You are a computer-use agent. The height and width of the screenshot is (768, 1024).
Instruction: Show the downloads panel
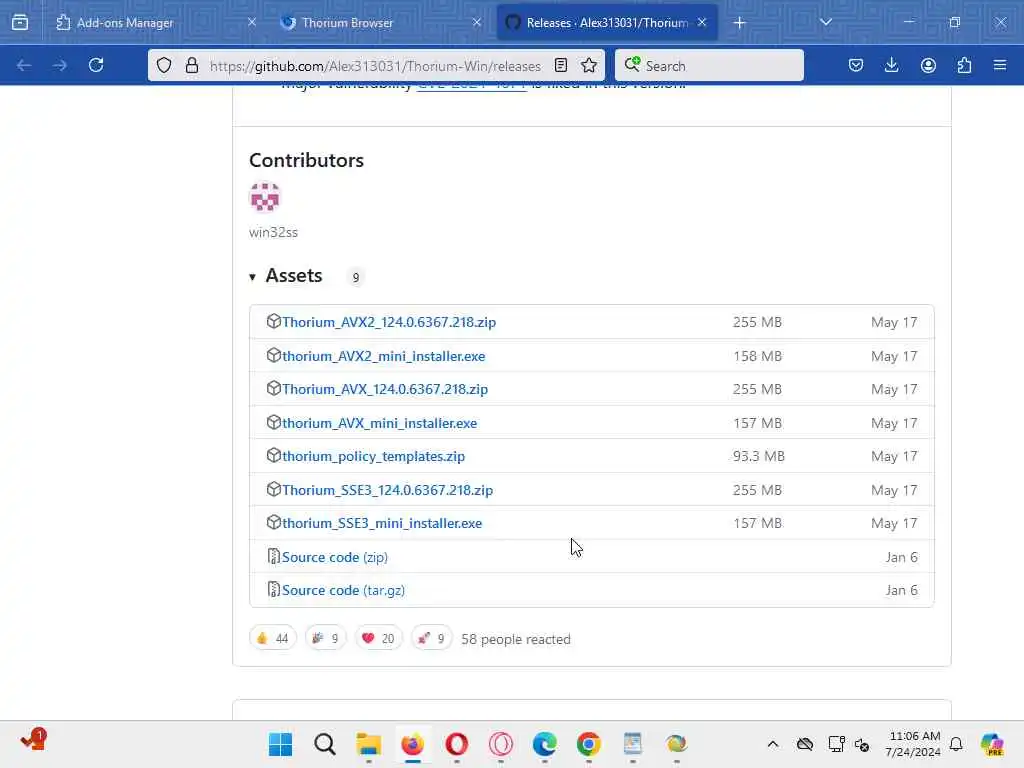coord(891,65)
